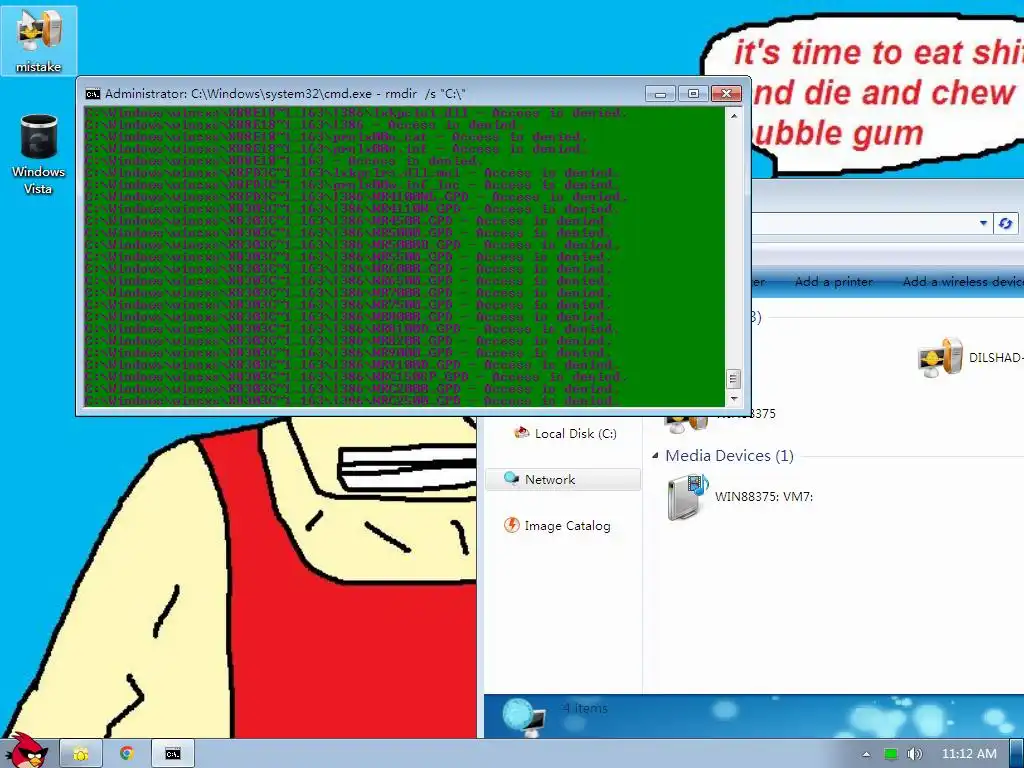Minimize the cmd.exe window
Screen dimensions: 1024x768
coord(660,94)
